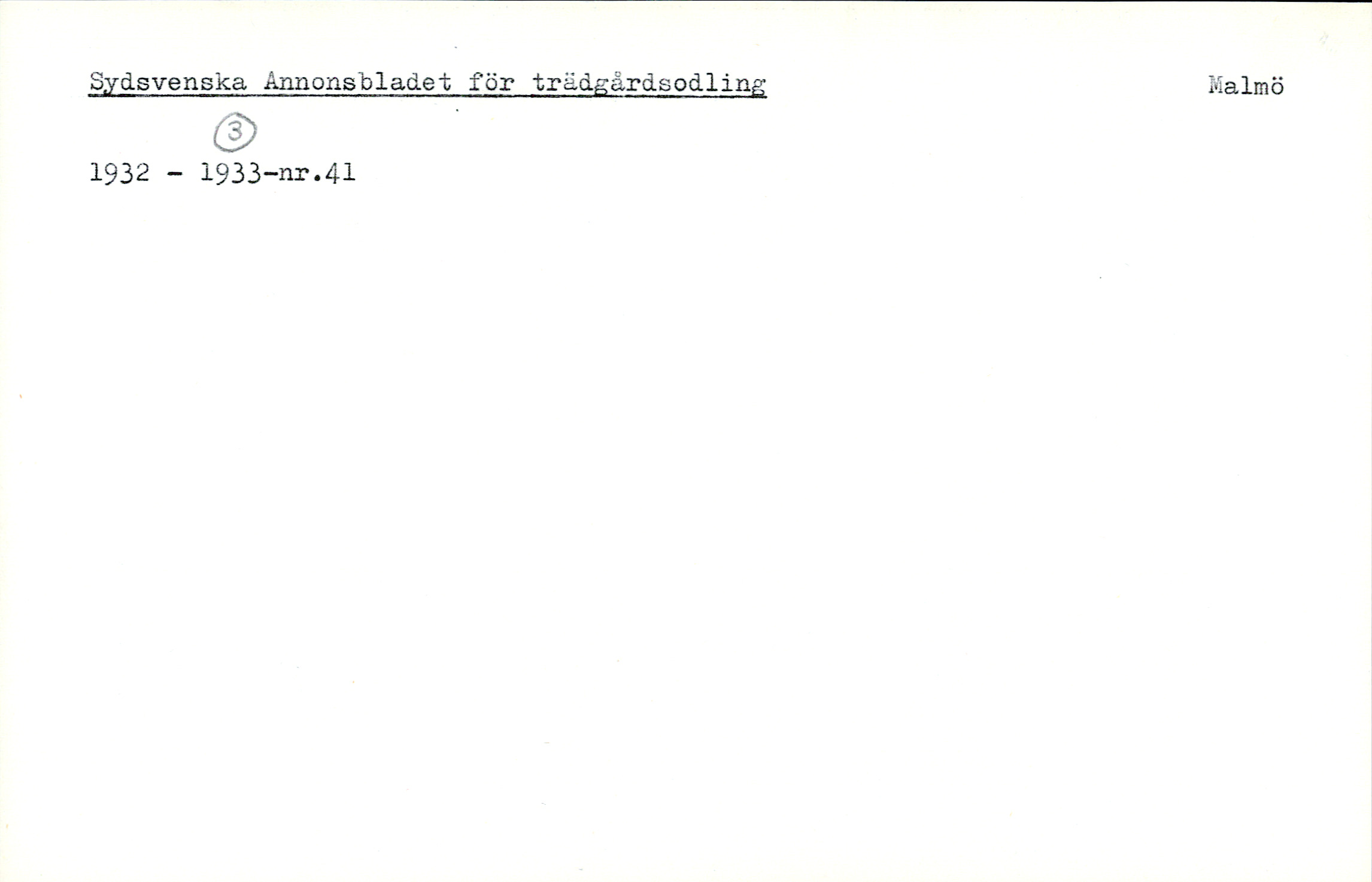
Task: Click the dash between 1932 and 1933
Action: 174,174
